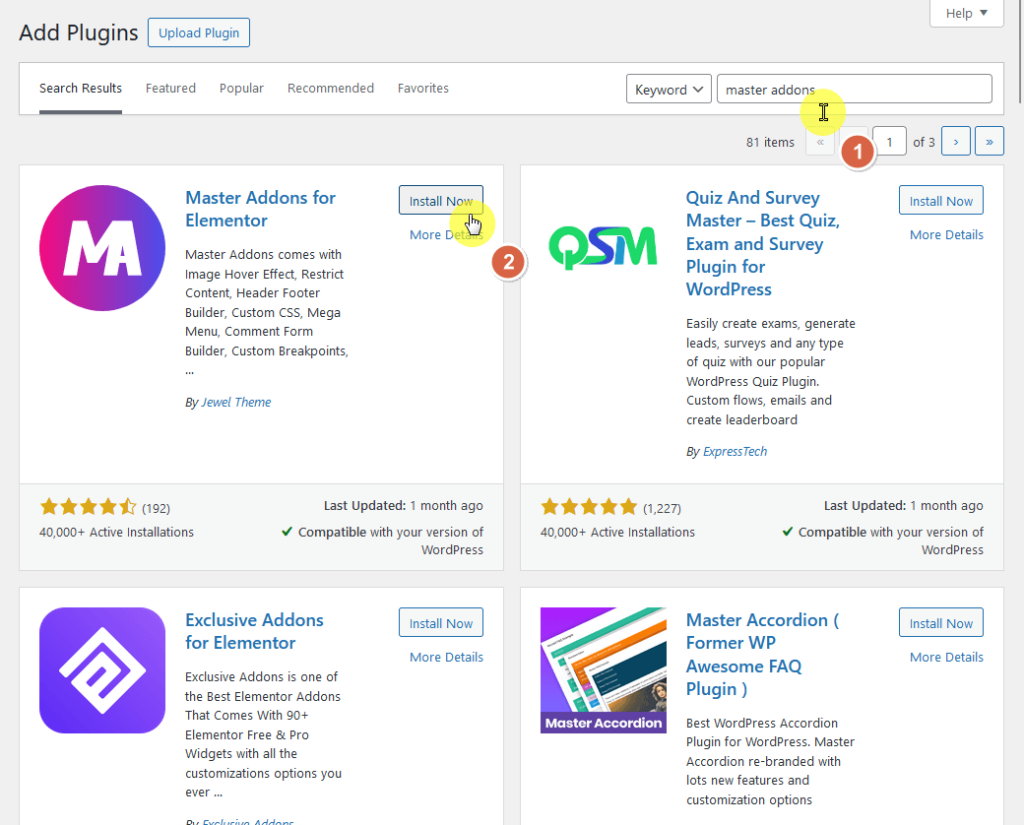Click the QSM plugin logo
Image resolution: width=1024 pixels, height=825 pixels.
(603, 248)
